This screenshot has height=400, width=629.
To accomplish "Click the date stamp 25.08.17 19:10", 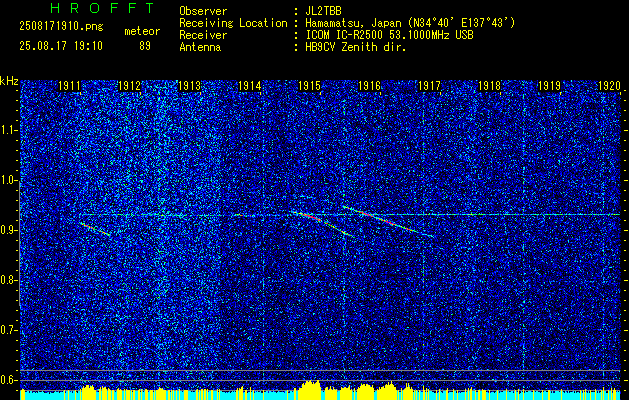I will [61, 46].
